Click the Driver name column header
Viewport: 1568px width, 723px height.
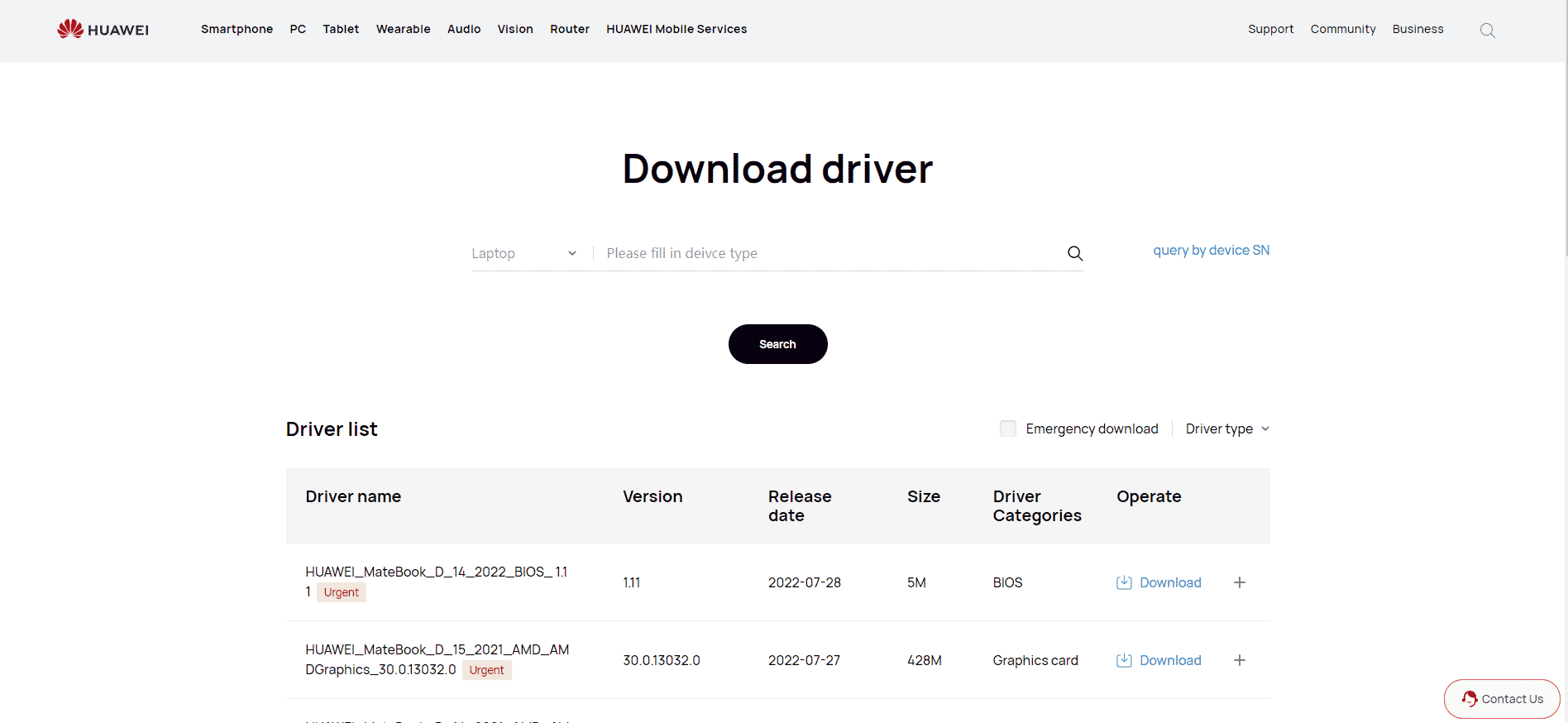pos(353,496)
